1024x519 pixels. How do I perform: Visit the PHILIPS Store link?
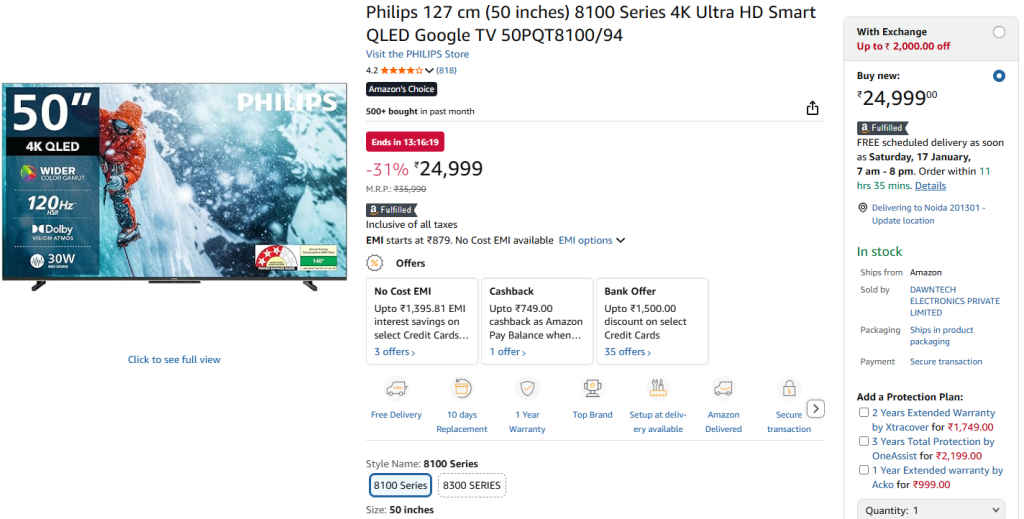(417, 54)
